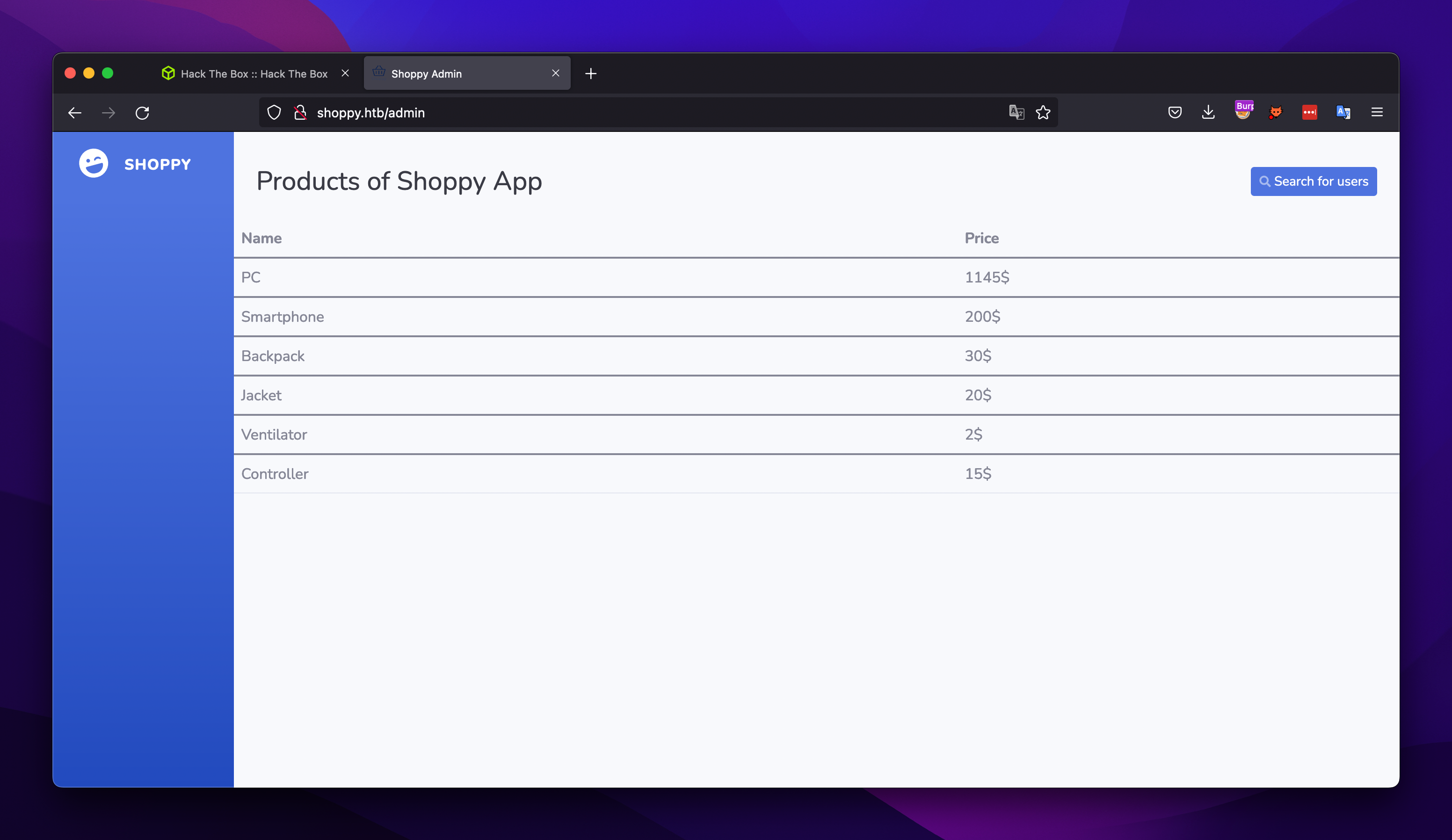Click the search magnifier icon on button
The image size is (1452, 840).
pos(1266,181)
